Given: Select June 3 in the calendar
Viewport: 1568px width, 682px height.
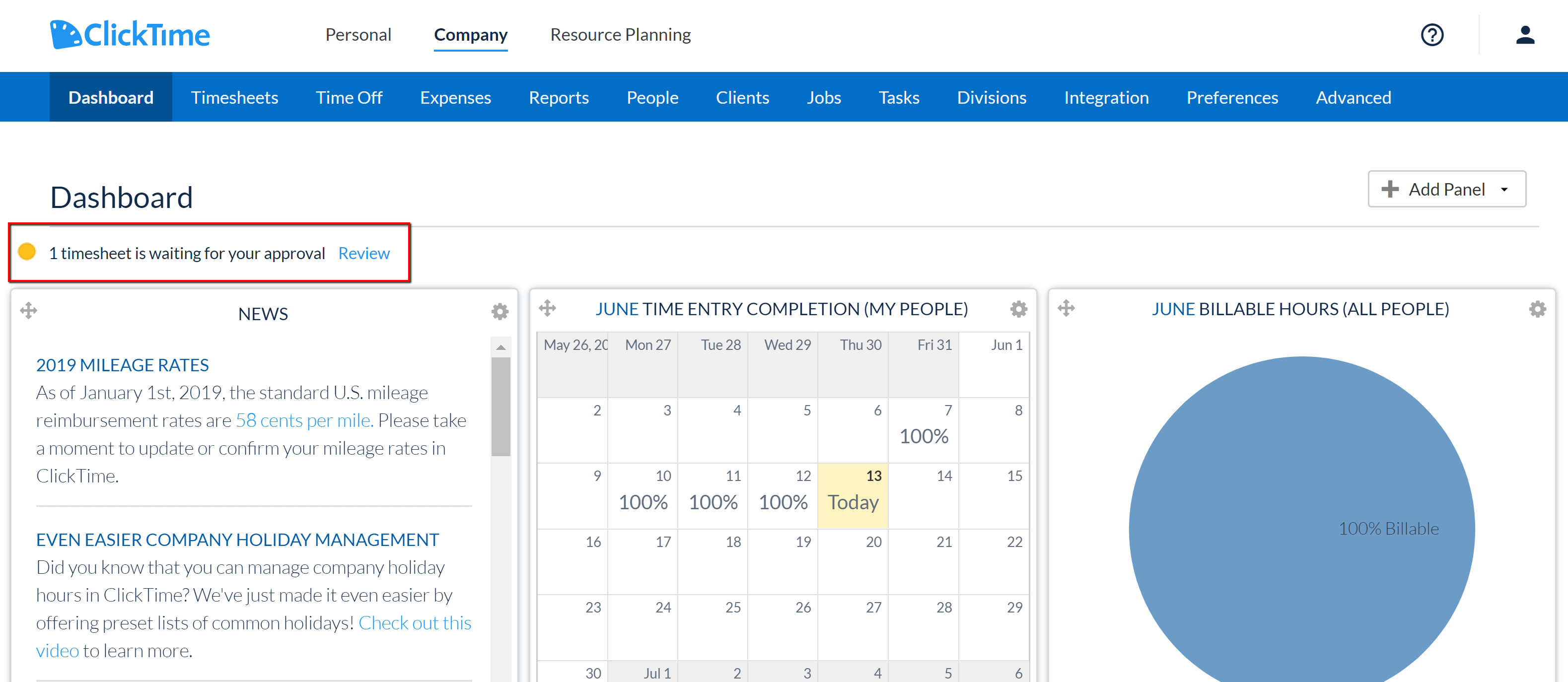Looking at the screenshot, I should click(x=643, y=430).
